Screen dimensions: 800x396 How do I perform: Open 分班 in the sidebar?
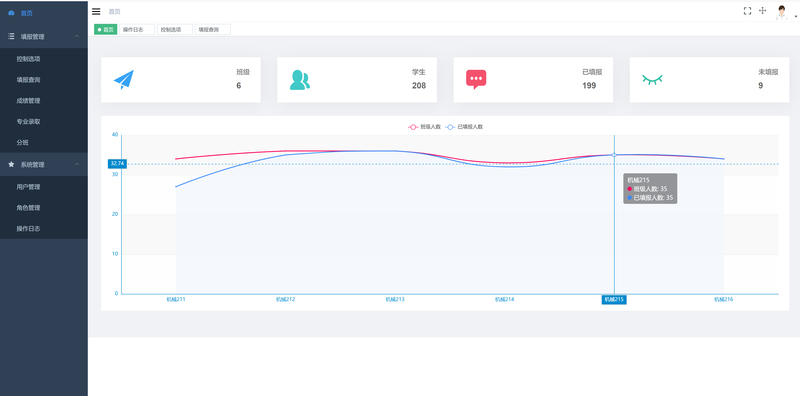click(44, 142)
